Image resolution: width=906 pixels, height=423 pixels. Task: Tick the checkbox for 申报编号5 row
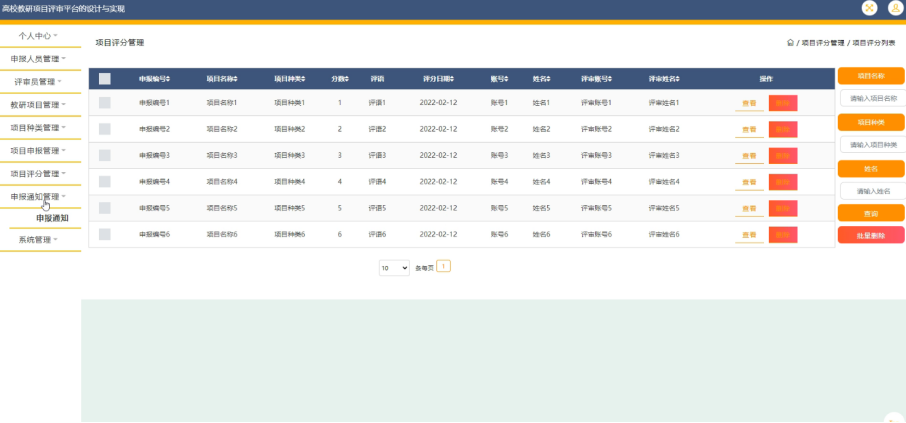tap(105, 208)
